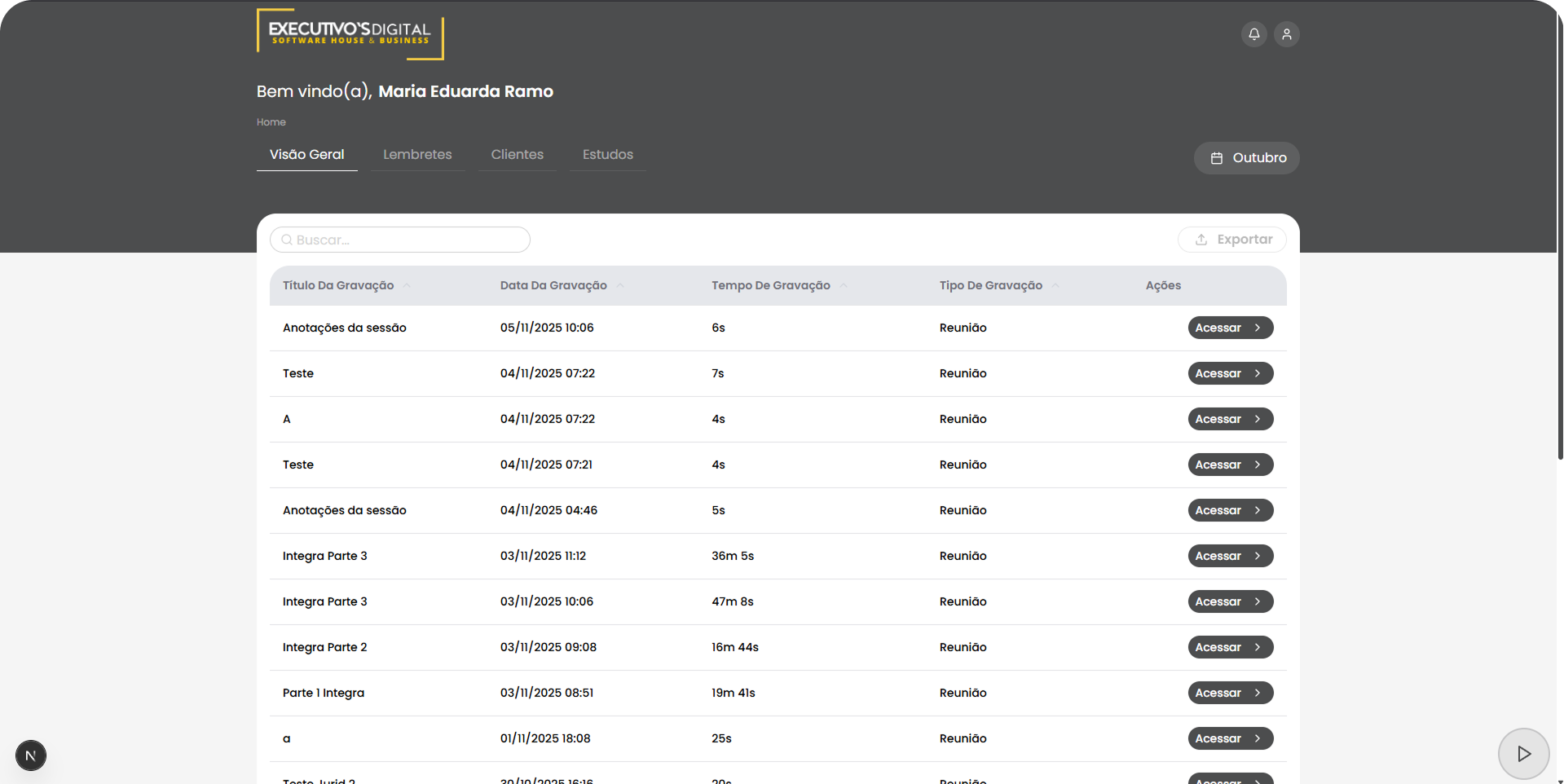Viewport: 1564px width, 784px height.
Task: Open the notifications bell icon
Action: 1253,34
